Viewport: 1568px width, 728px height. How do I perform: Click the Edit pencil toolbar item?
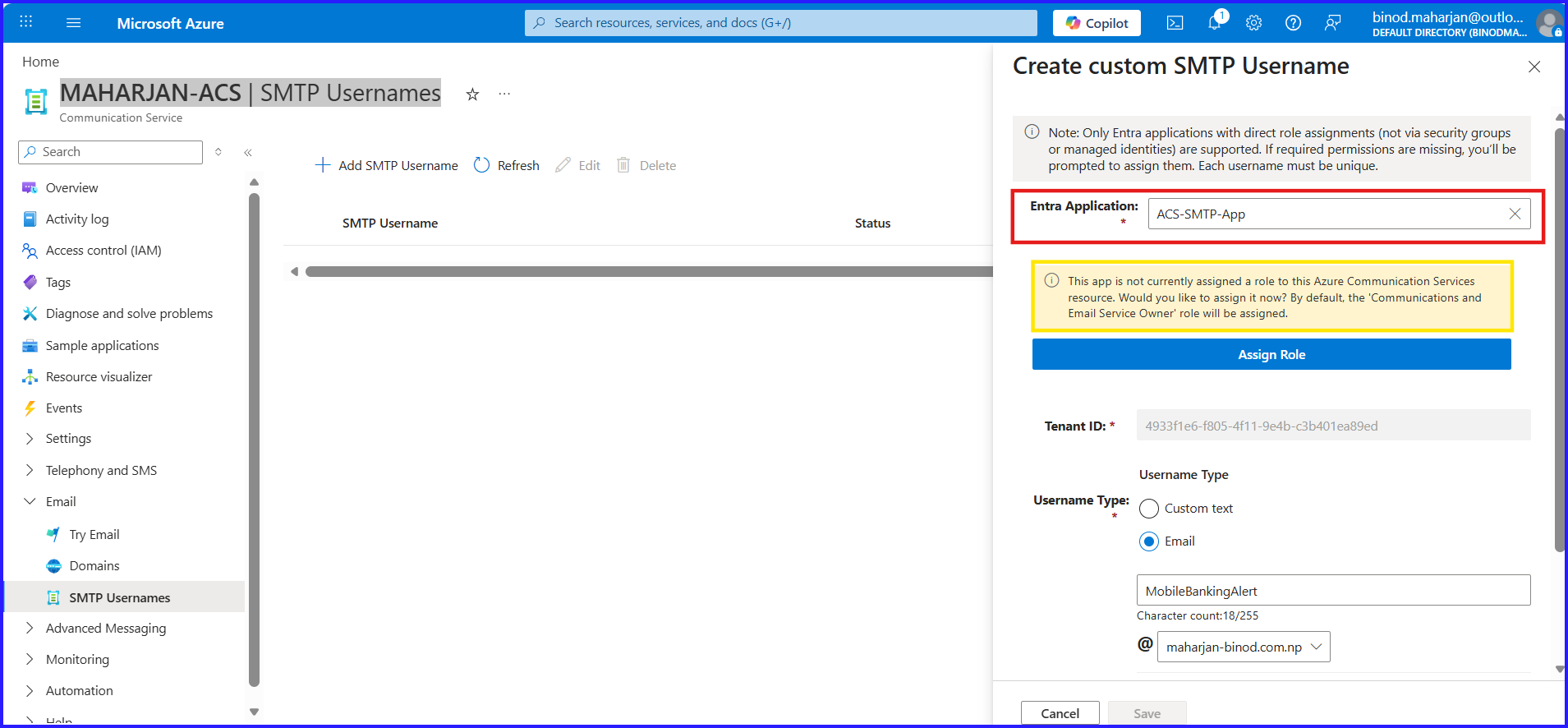tap(578, 165)
